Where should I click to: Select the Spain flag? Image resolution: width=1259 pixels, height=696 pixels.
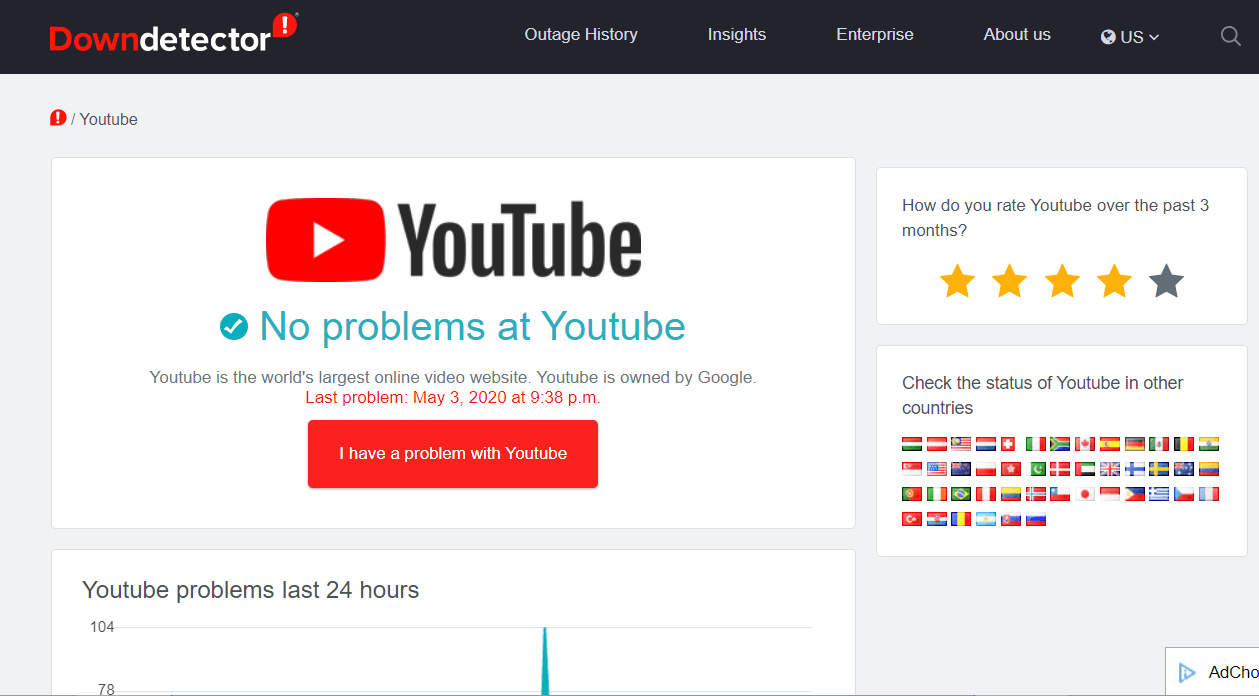pos(1110,444)
